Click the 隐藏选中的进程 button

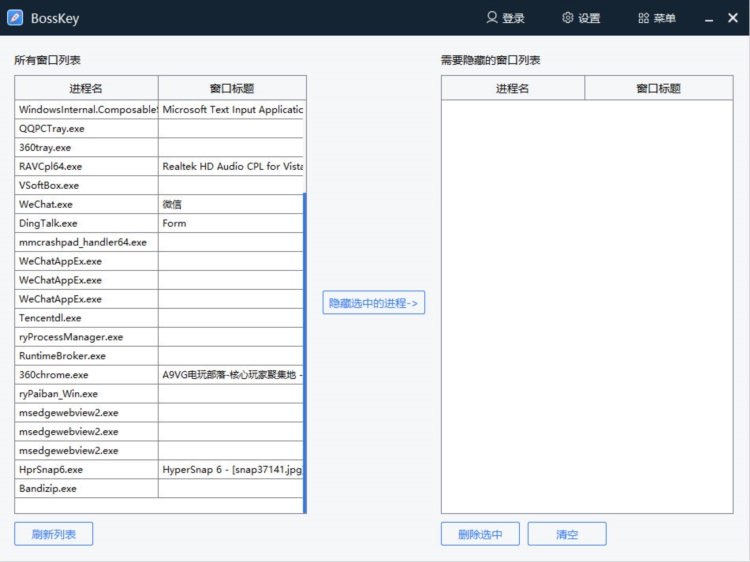[x=373, y=303]
